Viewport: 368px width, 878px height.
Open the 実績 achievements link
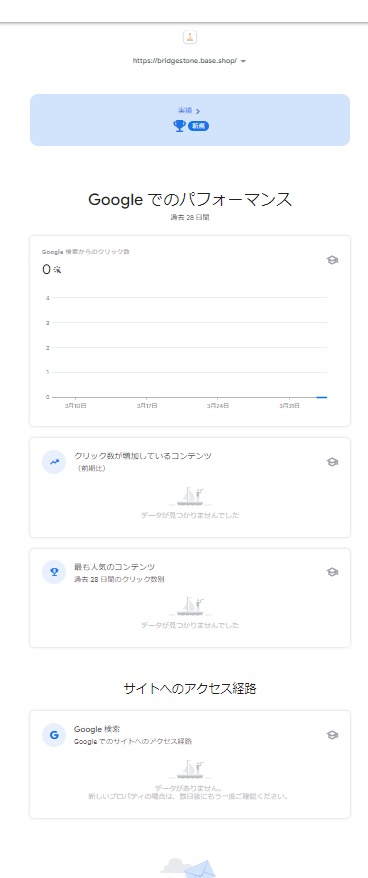pyautogui.click(x=185, y=110)
